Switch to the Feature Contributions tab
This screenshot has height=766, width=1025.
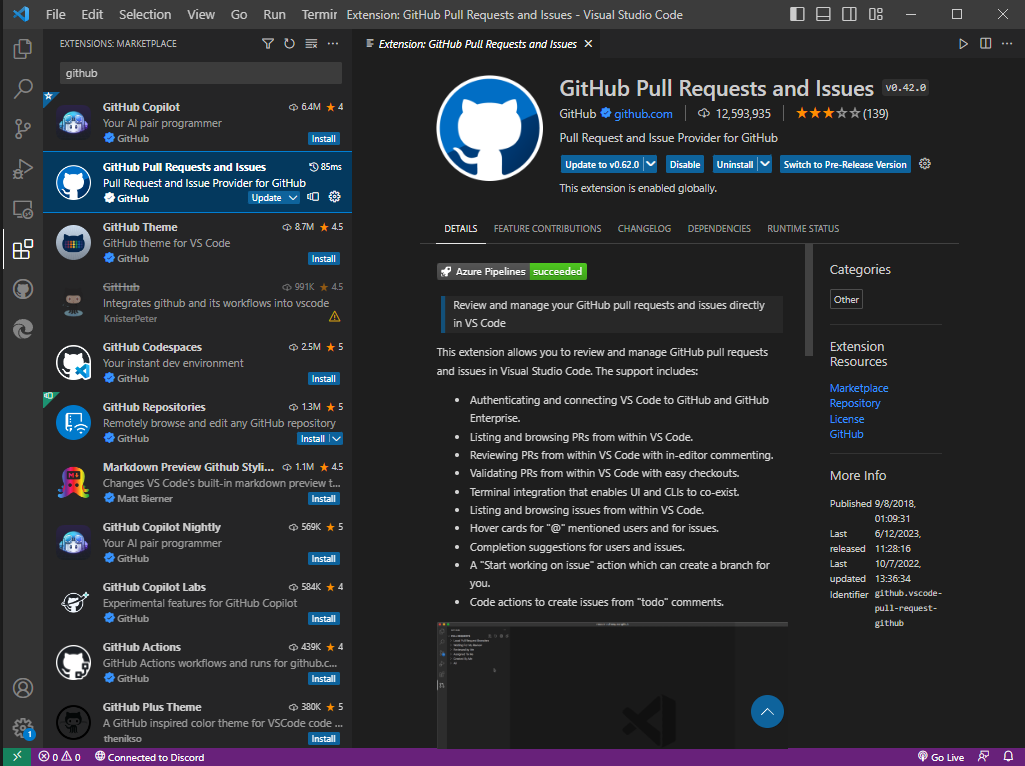coord(547,229)
